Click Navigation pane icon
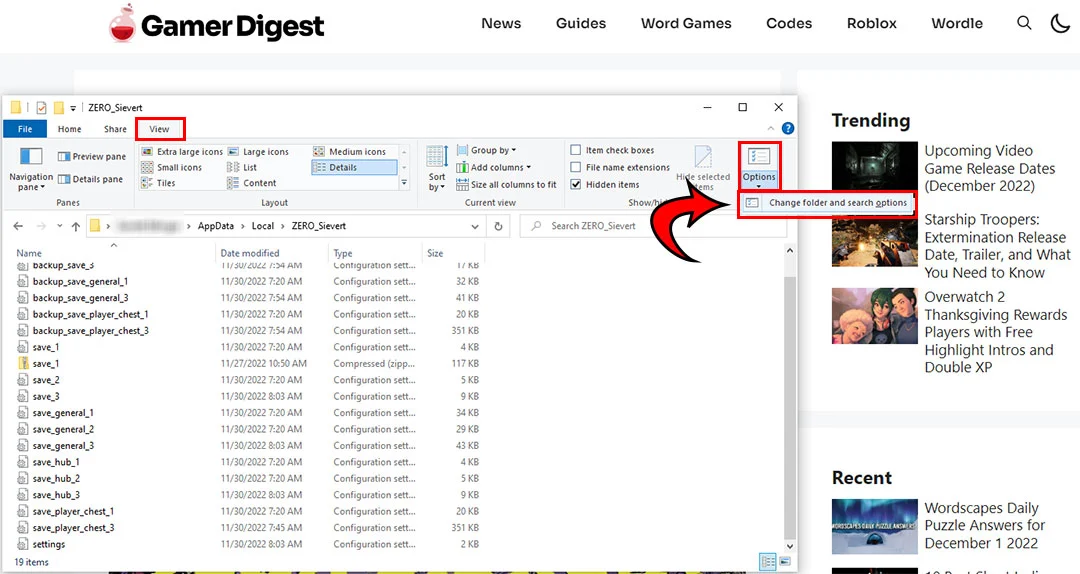The width and height of the screenshot is (1080, 574). [x=30, y=156]
